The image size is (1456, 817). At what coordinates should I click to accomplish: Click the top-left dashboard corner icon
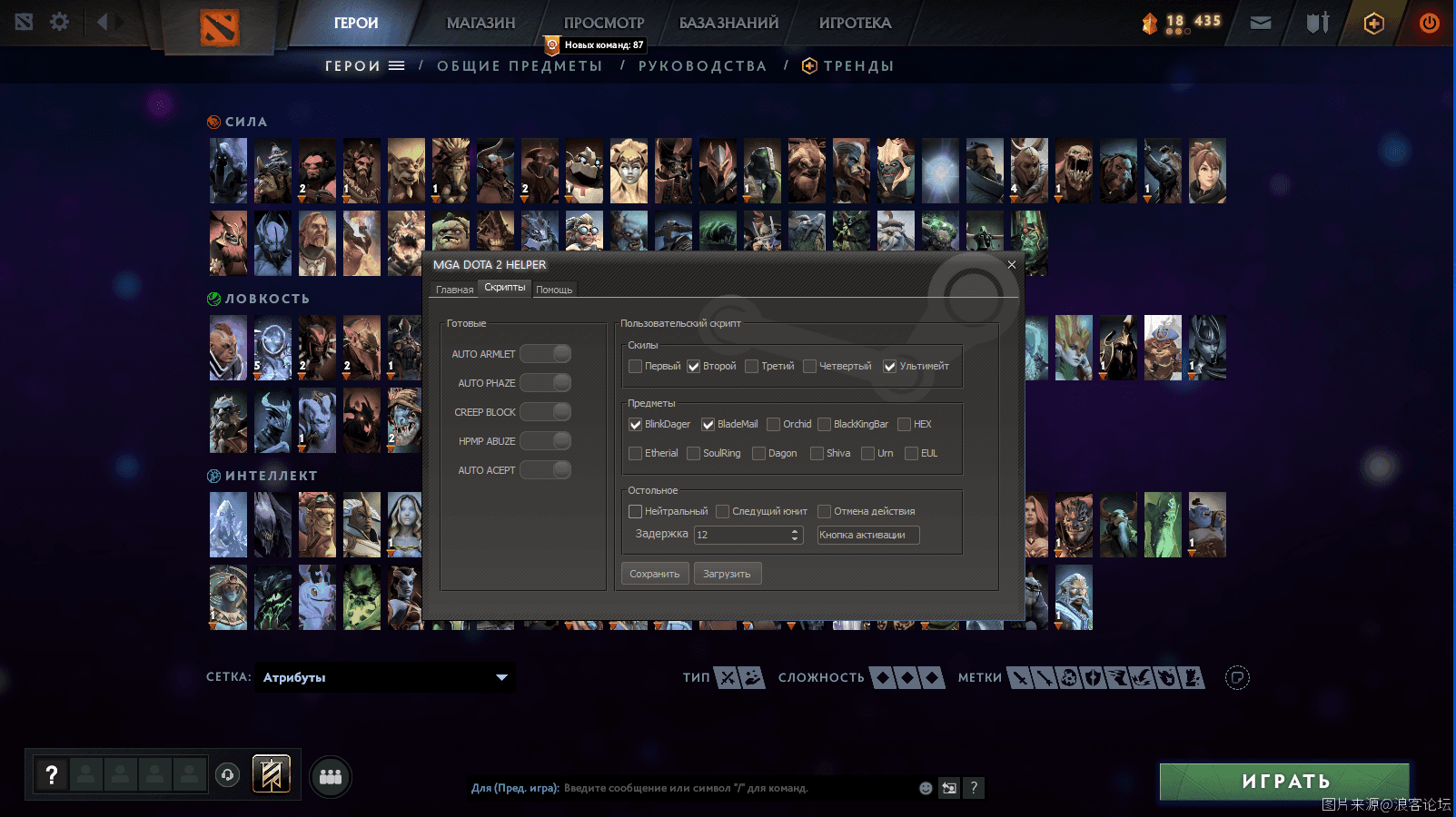pyautogui.click(x=25, y=22)
